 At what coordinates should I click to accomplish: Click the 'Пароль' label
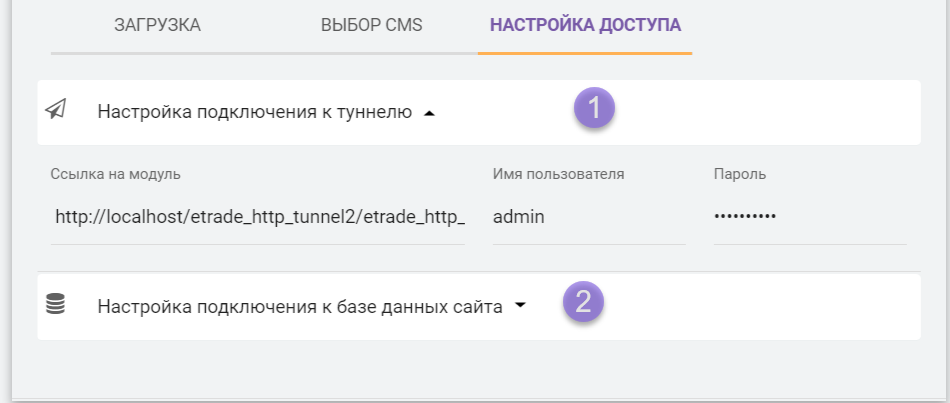pos(740,174)
